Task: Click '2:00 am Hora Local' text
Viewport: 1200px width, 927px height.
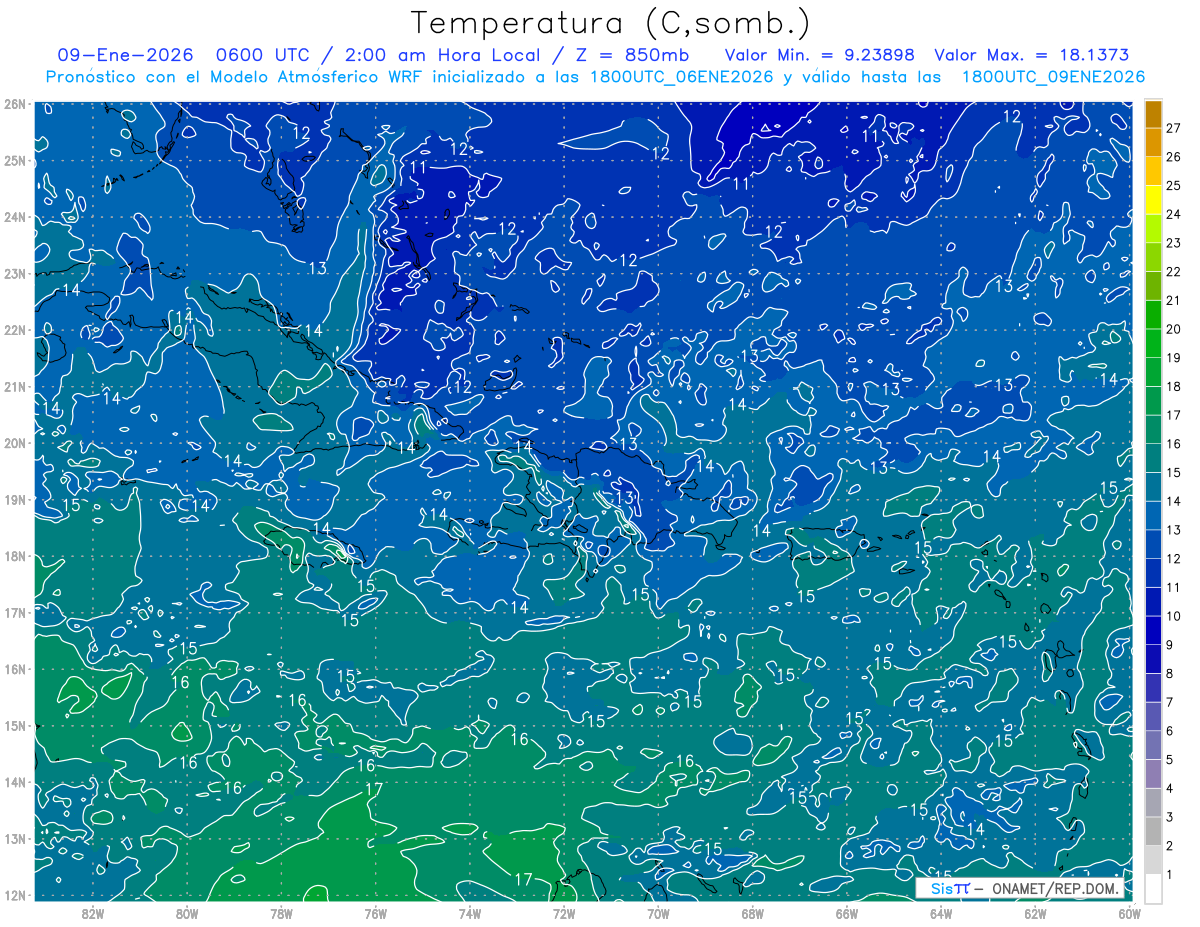Action: point(441,56)
